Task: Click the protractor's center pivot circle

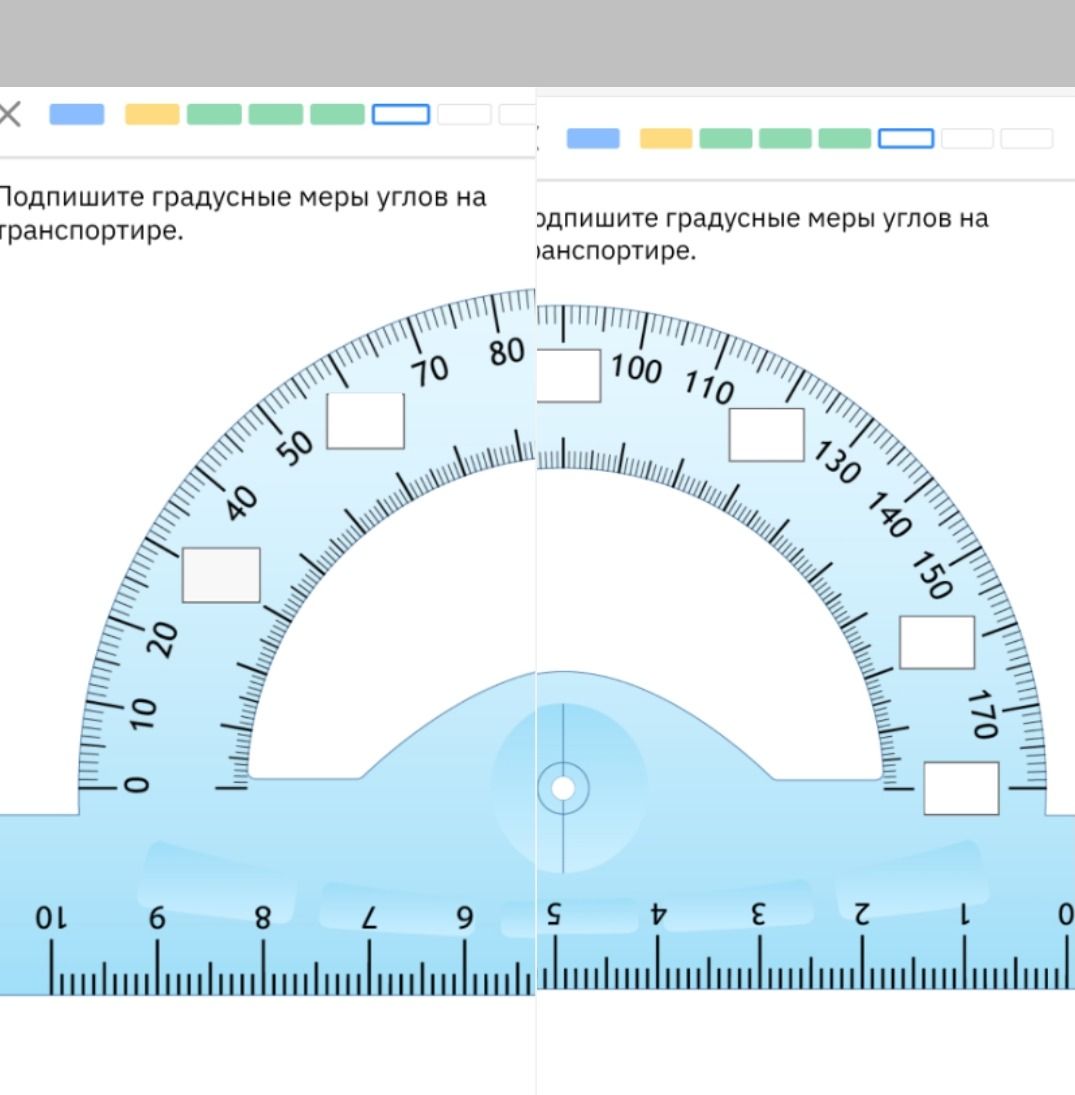Action: click(x=563, y=788)
